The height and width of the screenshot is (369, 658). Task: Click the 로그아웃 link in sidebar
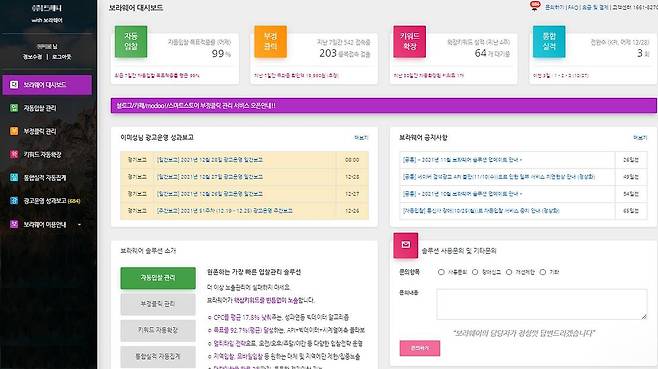pos(62,57)
